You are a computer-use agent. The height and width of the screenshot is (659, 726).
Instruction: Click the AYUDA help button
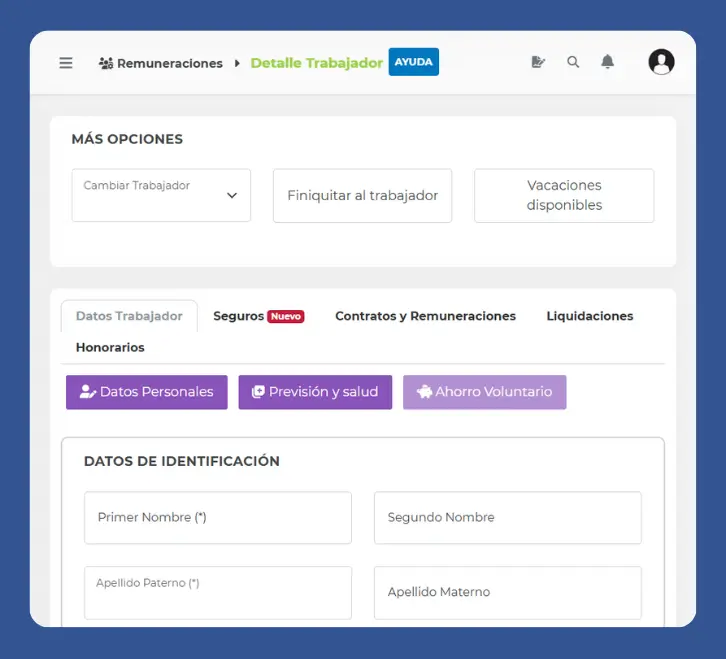pos(413,62)
